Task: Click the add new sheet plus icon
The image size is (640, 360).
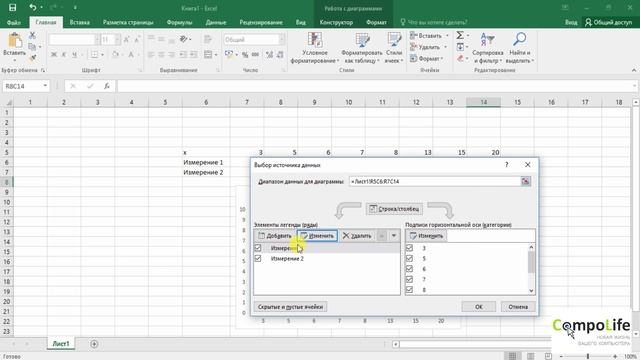Action: (94, 344)
